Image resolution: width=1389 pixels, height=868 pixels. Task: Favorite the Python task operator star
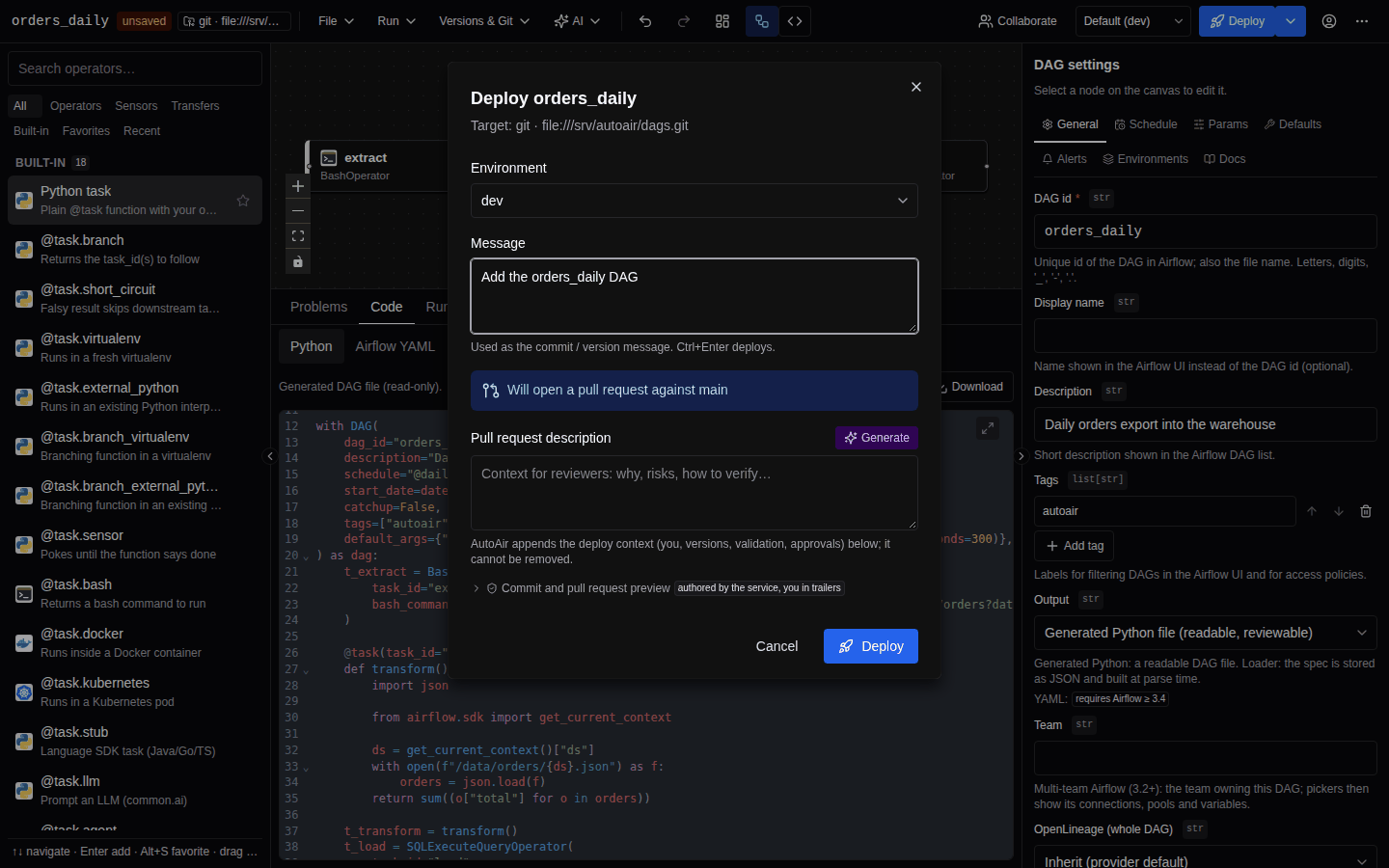point(243,201)
